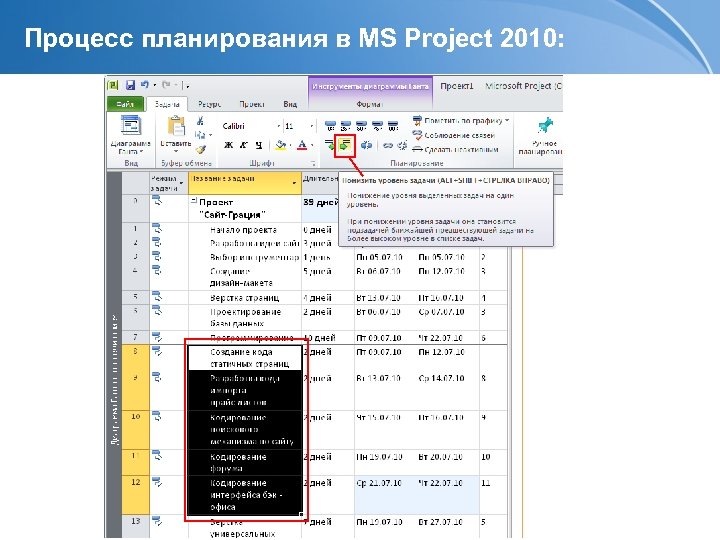
Task: Open Task Mode column header dropdown
Action: click(x=181, y=183)
